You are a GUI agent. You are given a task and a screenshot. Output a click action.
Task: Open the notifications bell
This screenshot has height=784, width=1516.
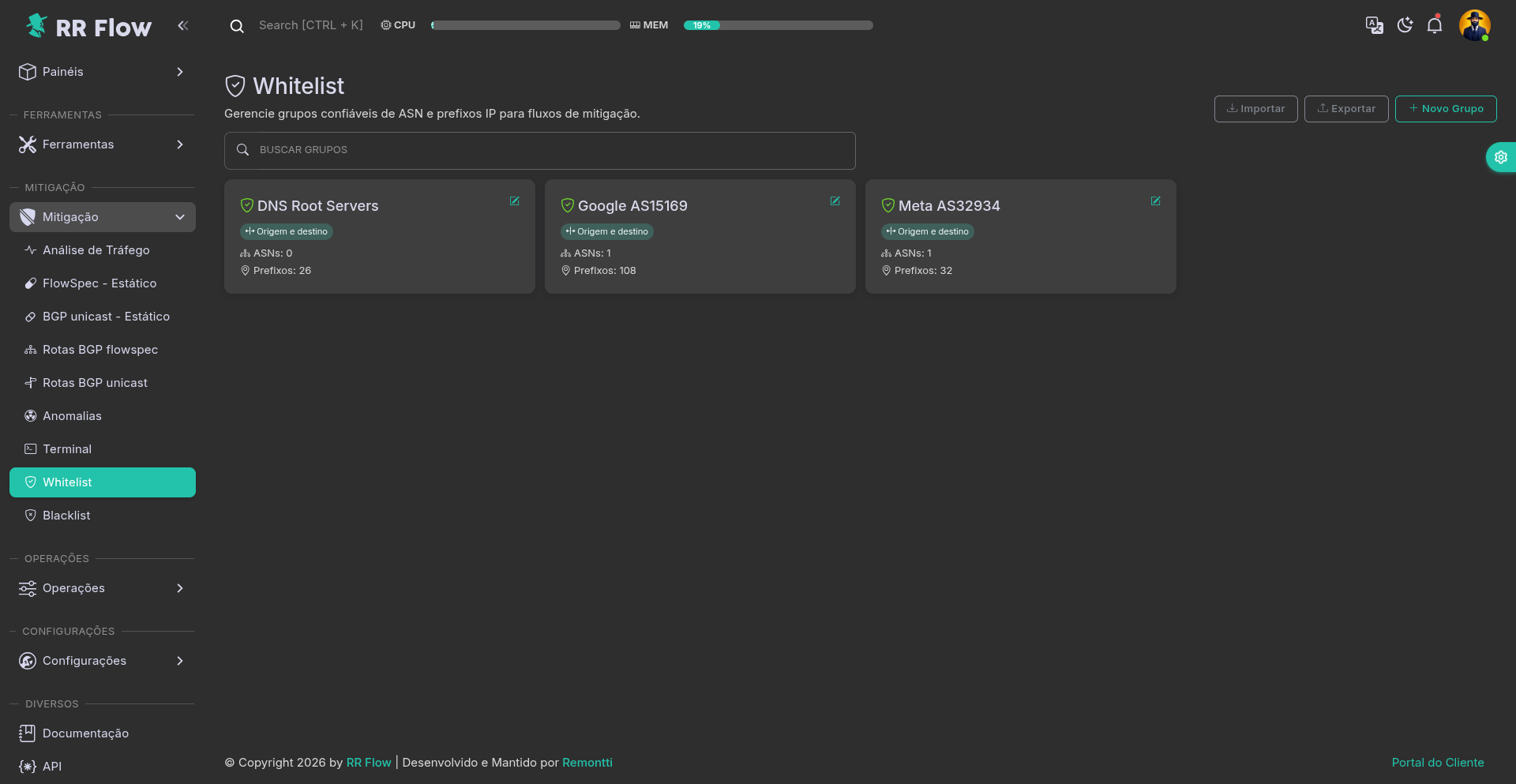tap(1435, 25)
